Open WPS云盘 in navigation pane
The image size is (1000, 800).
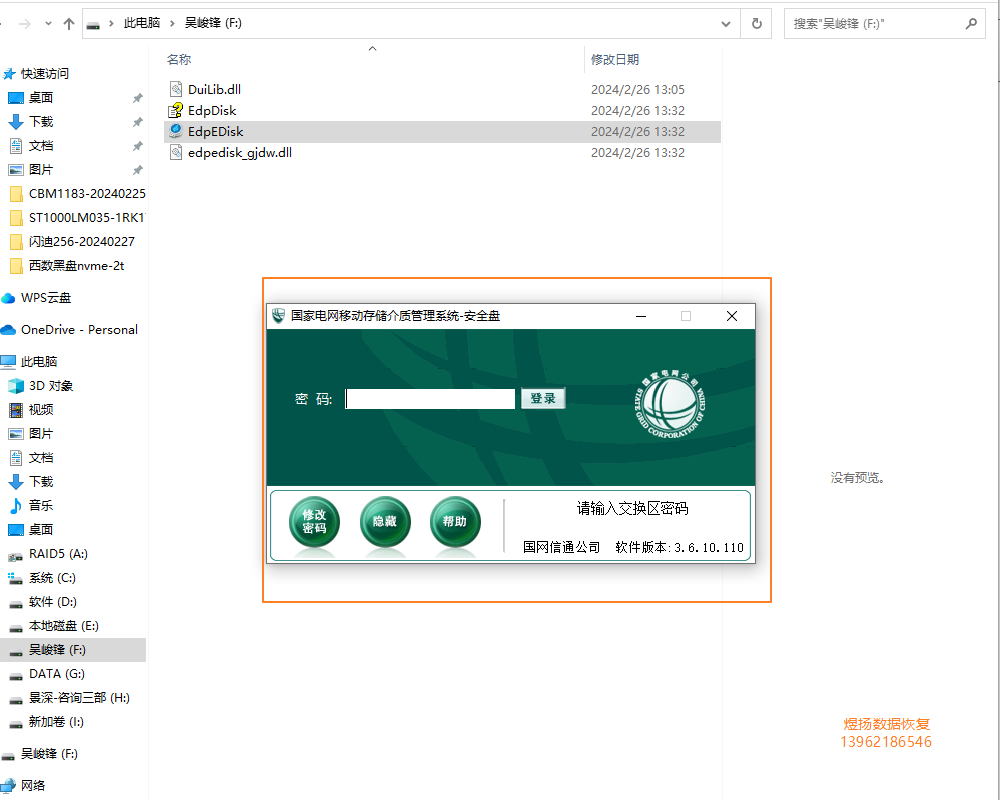click(46, 298)
